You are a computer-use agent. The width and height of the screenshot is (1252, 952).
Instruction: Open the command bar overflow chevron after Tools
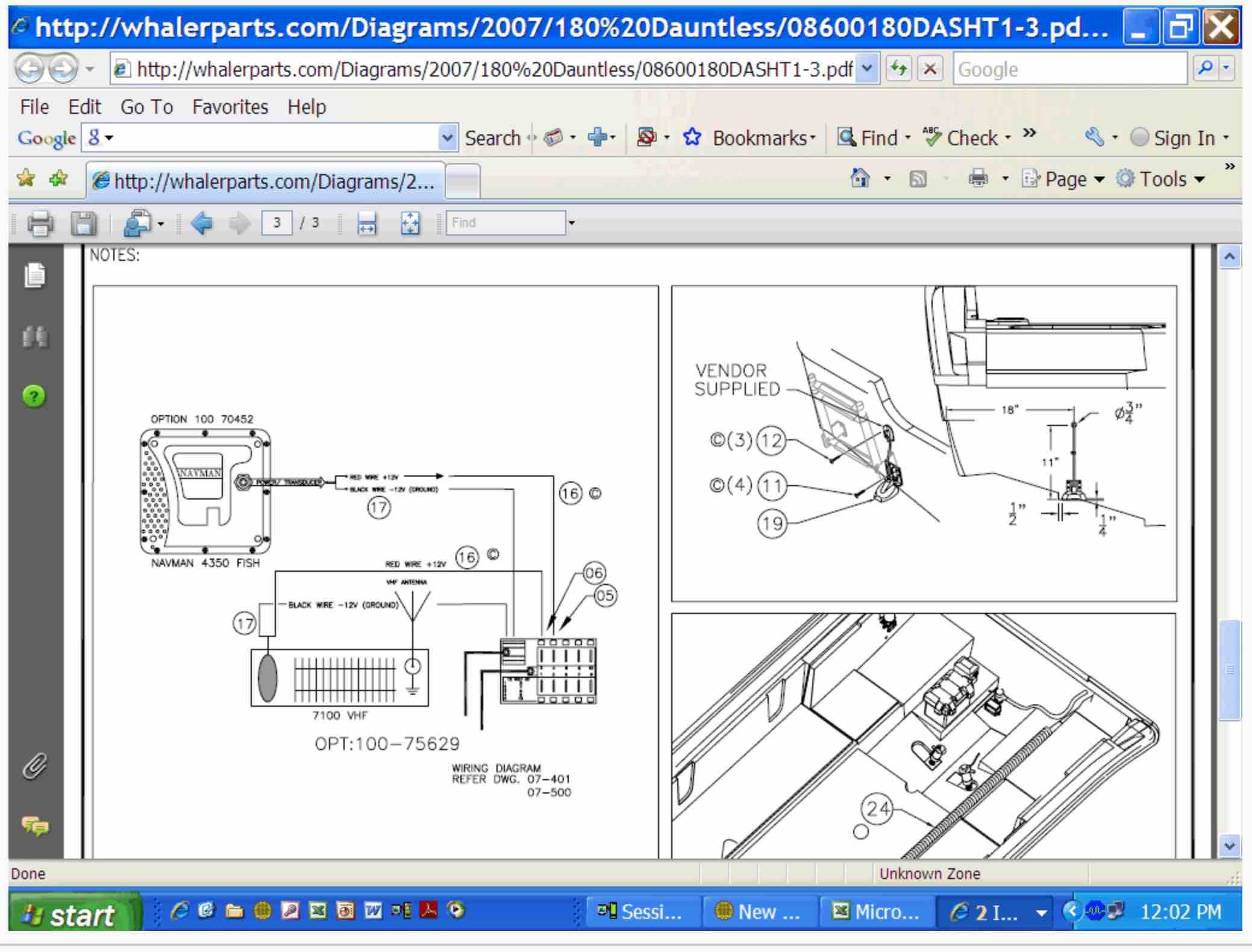point(1230,166)
